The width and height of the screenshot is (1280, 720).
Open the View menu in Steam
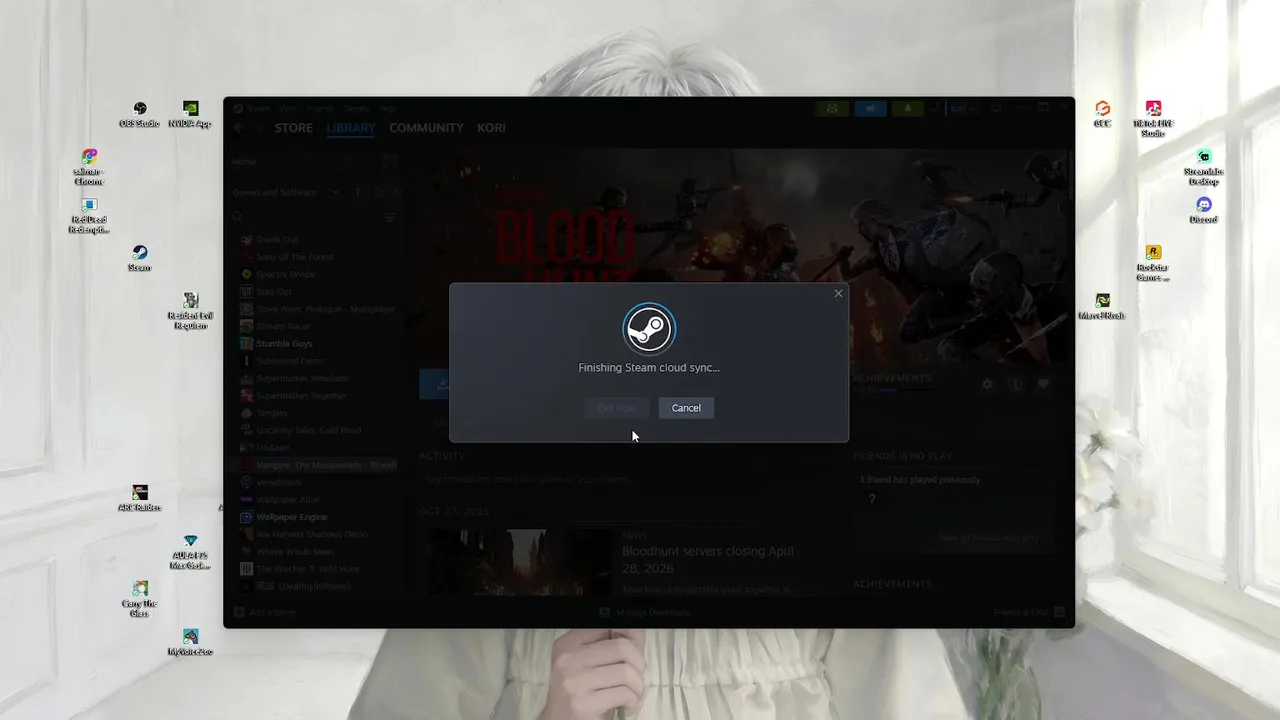288,108
